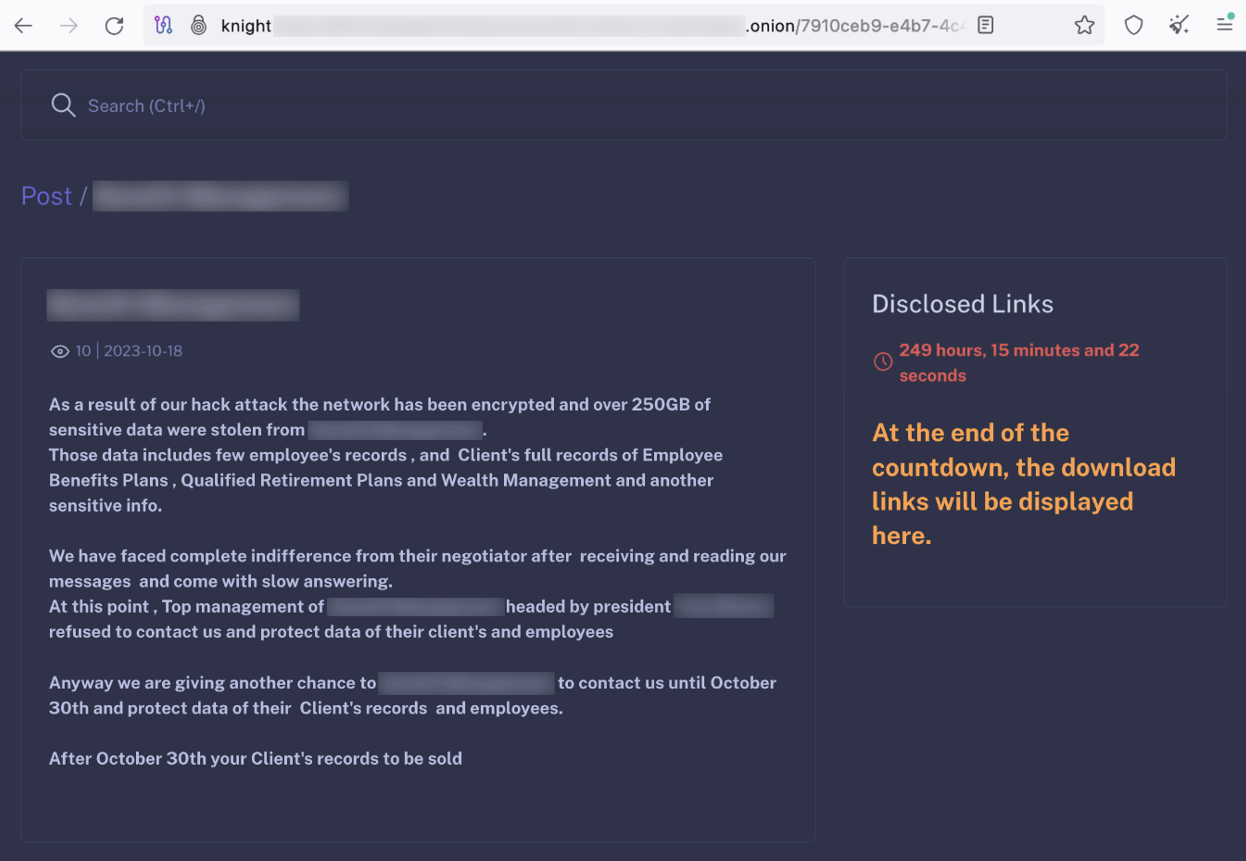Click the search magnifier icon
1246x861 pixels.
[63, 106]
